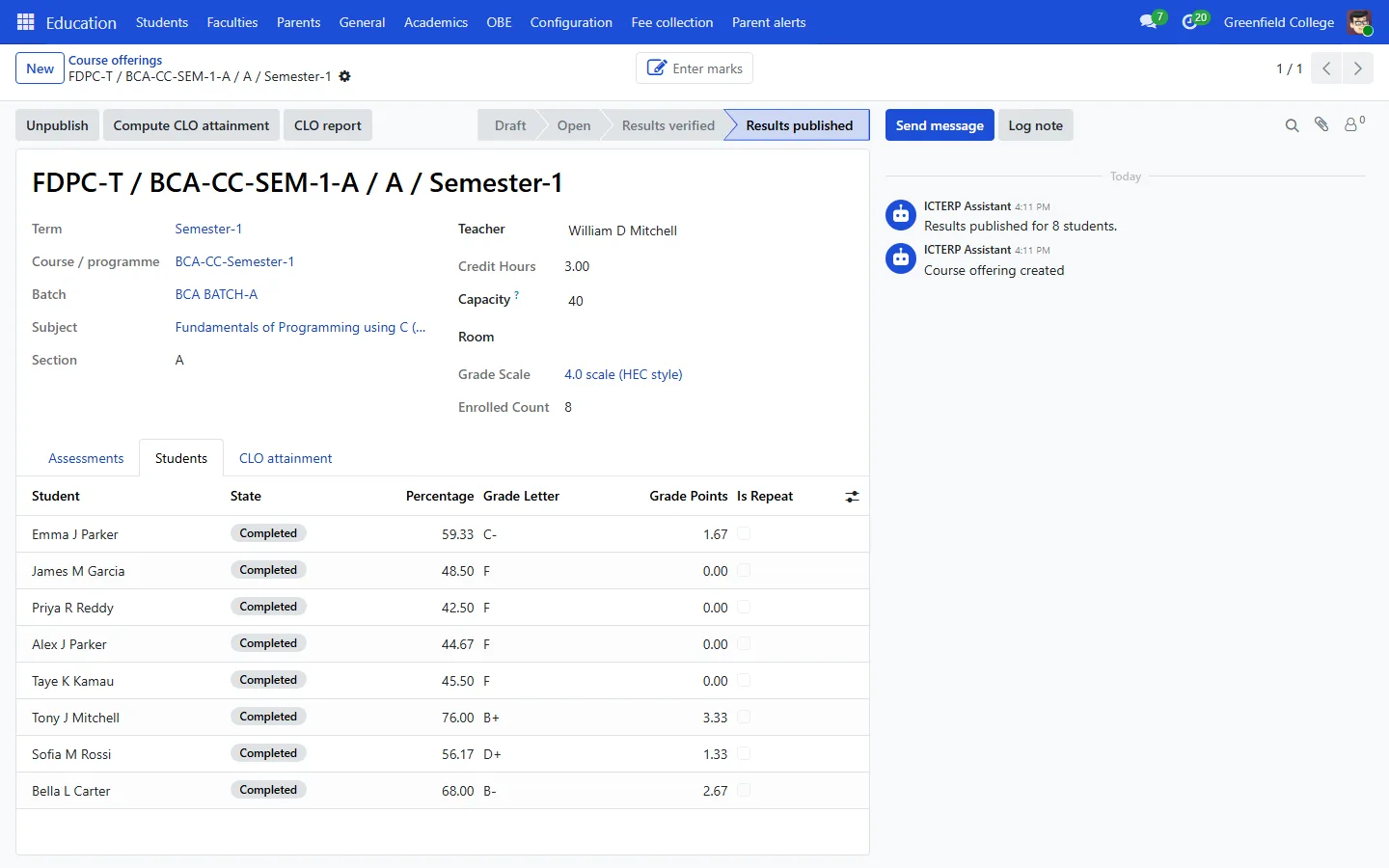Open the Fee collection menu
Image resolution: width=1389 pixels, height=868 pixels.
point(672,22)
